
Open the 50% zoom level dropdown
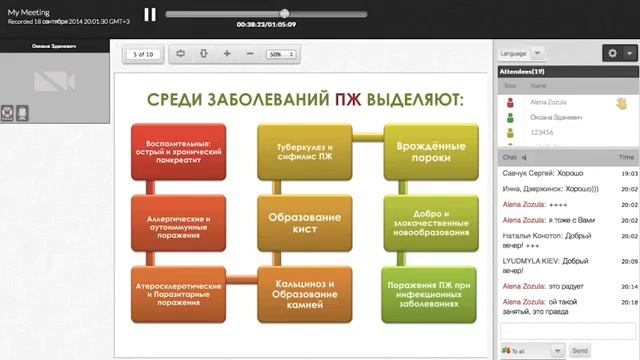point(281,54)
